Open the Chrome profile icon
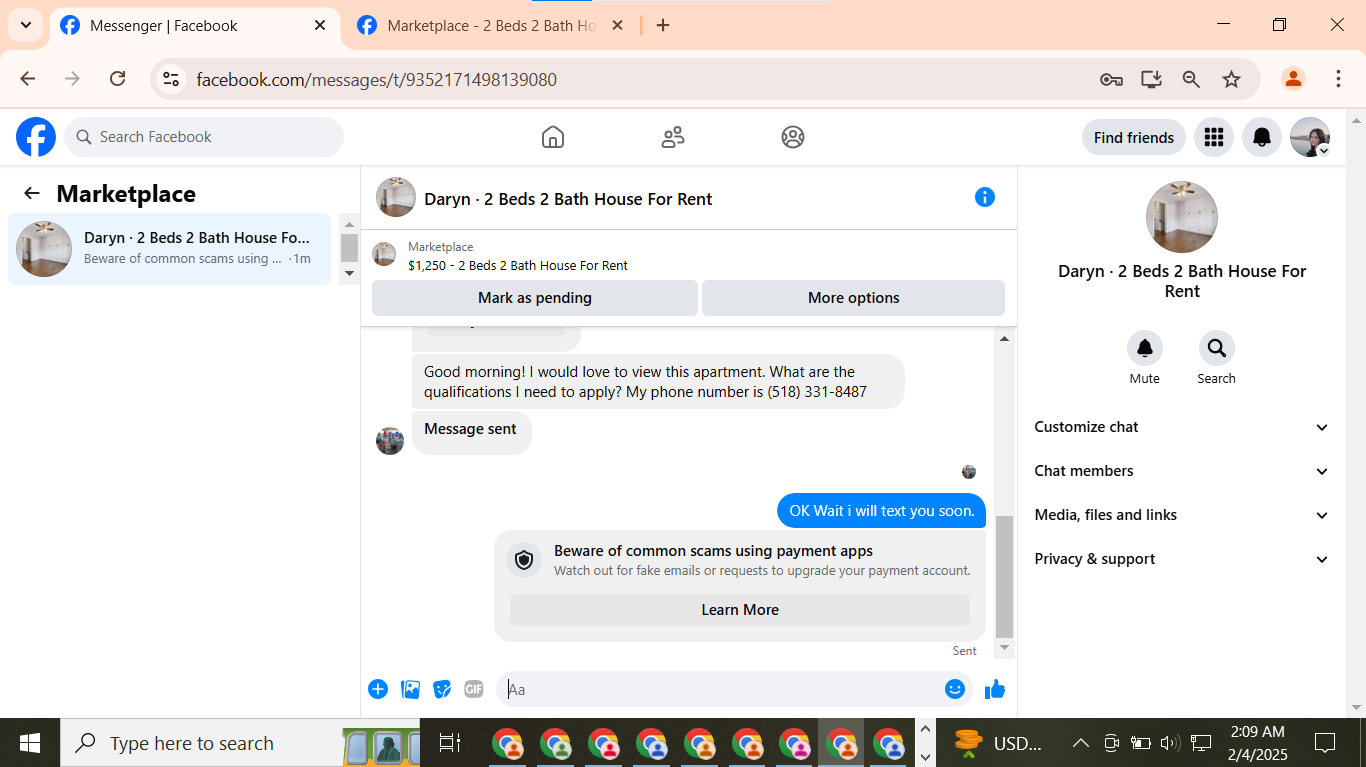1366x767 pixels. tap(1293, 79)
